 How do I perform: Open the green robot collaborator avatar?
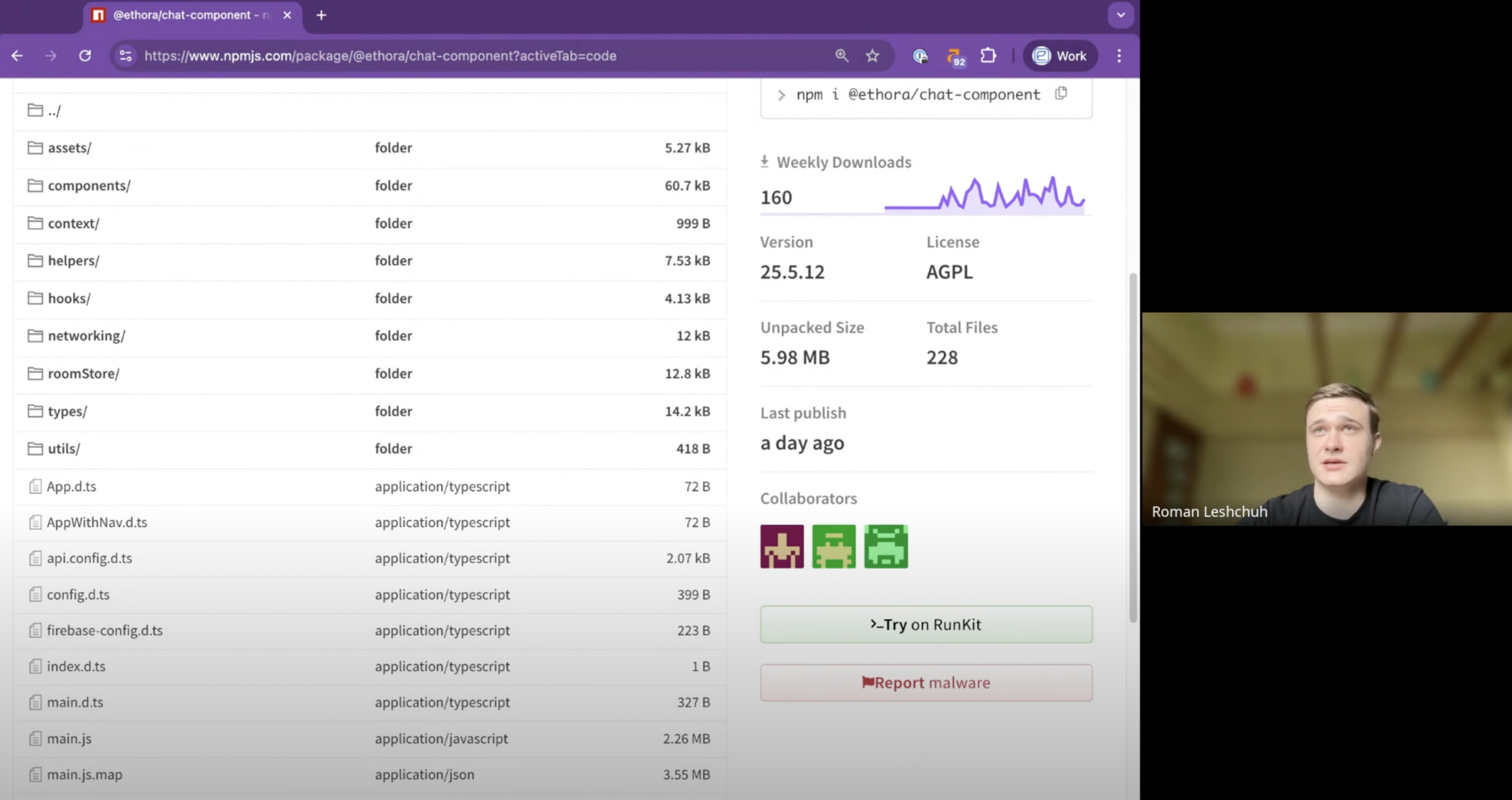coord(833,547)
